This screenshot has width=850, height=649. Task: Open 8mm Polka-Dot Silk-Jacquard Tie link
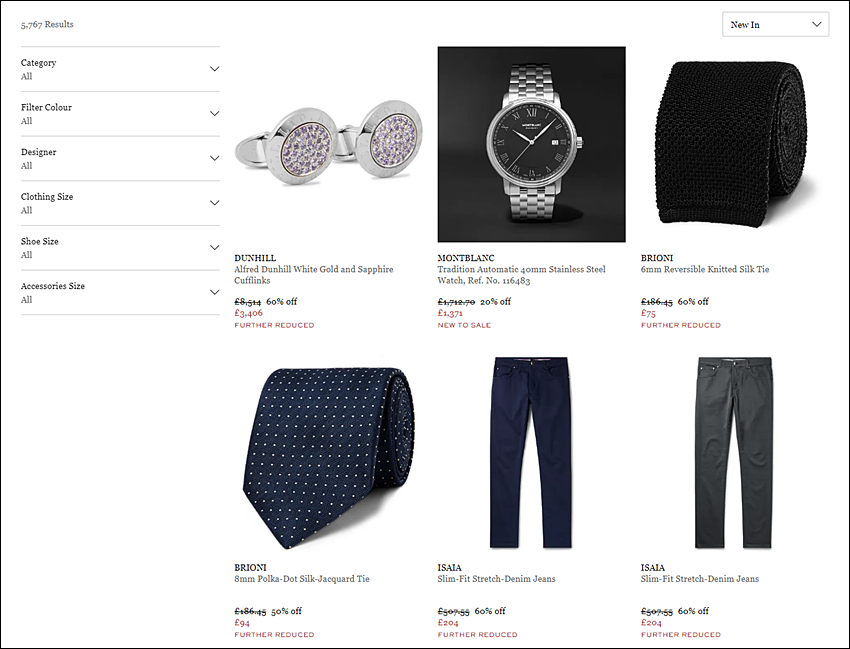[x=302, y=579]
